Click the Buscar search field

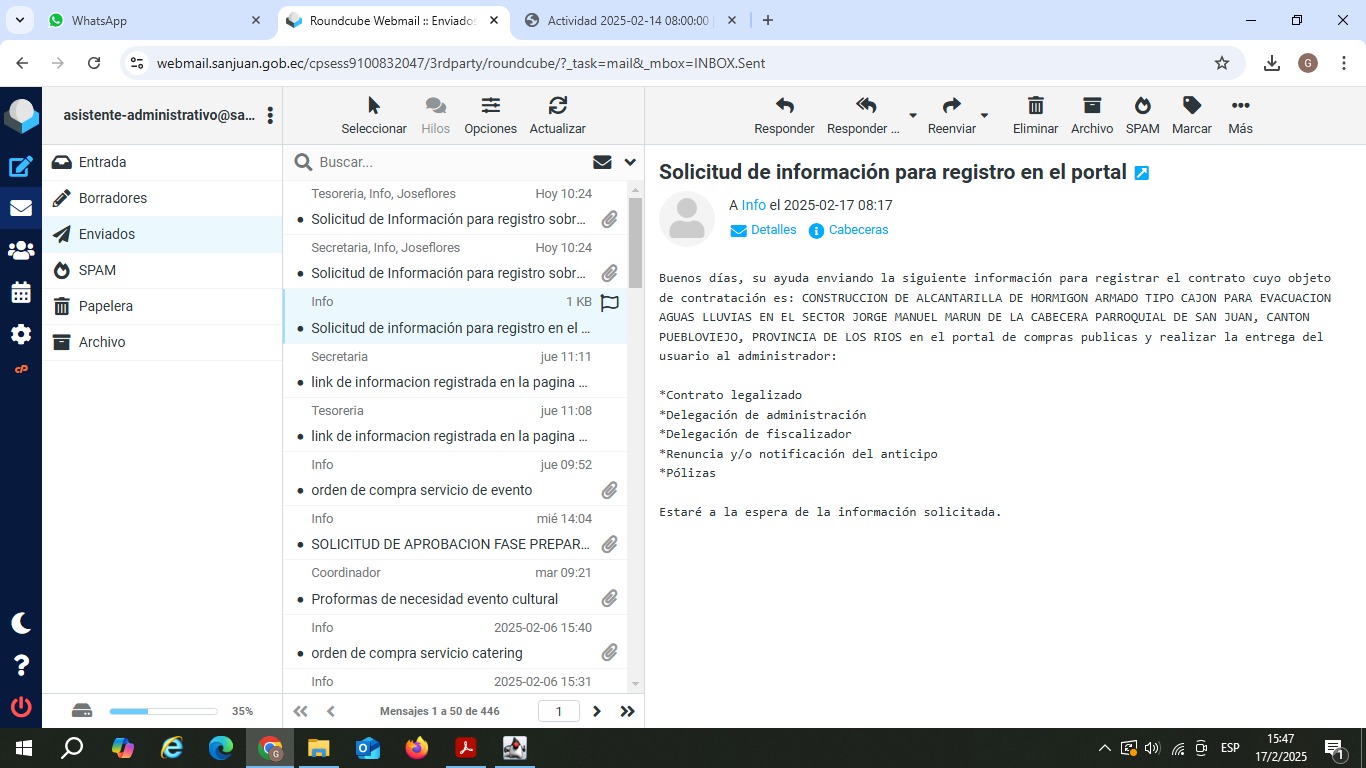(x=450, y=162)
